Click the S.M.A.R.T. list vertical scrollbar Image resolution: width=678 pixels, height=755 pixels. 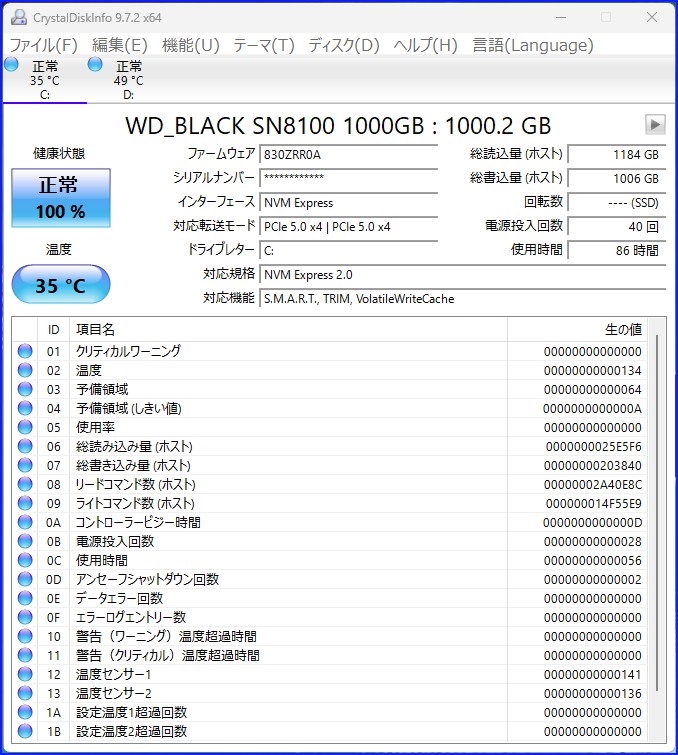[x=657, y=513]
